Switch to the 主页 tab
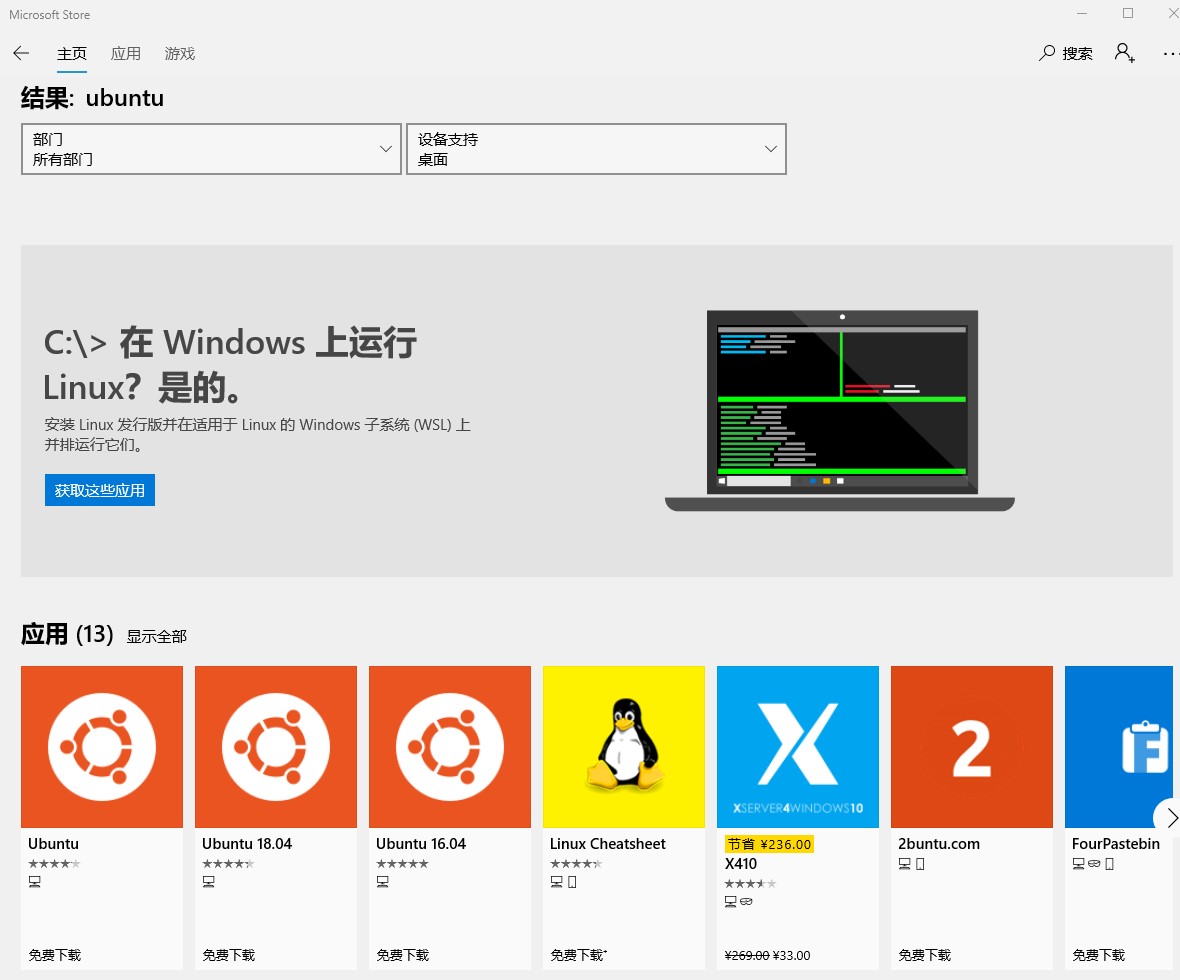The image size is (1180, 980). (x=71, y=53)
